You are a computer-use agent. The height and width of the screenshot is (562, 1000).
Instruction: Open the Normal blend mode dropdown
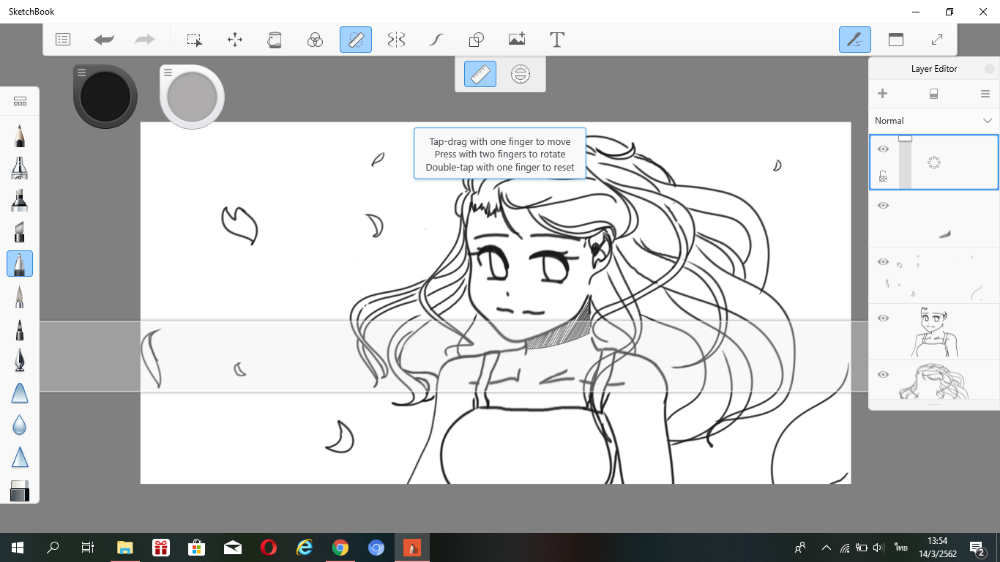point(933,121)
